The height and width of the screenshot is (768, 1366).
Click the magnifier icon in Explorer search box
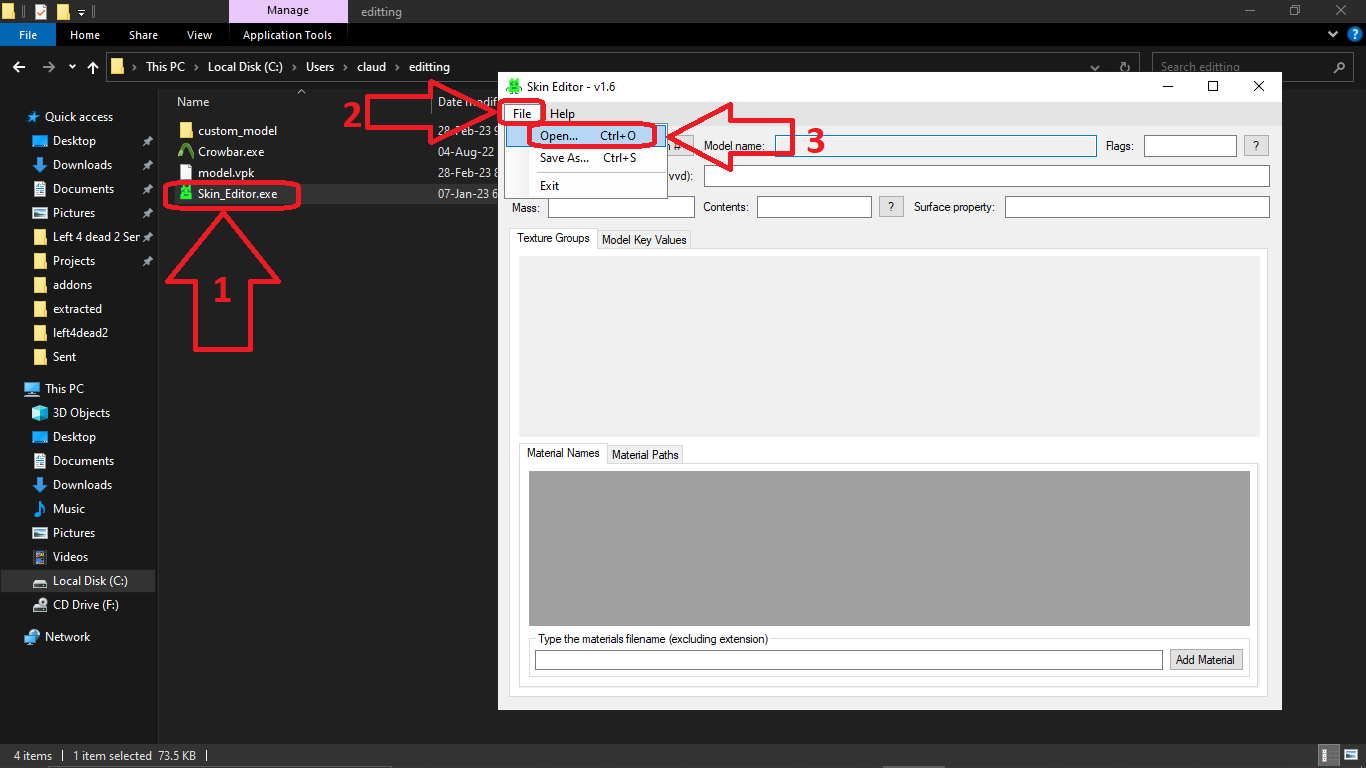[x=1340, y=67]
